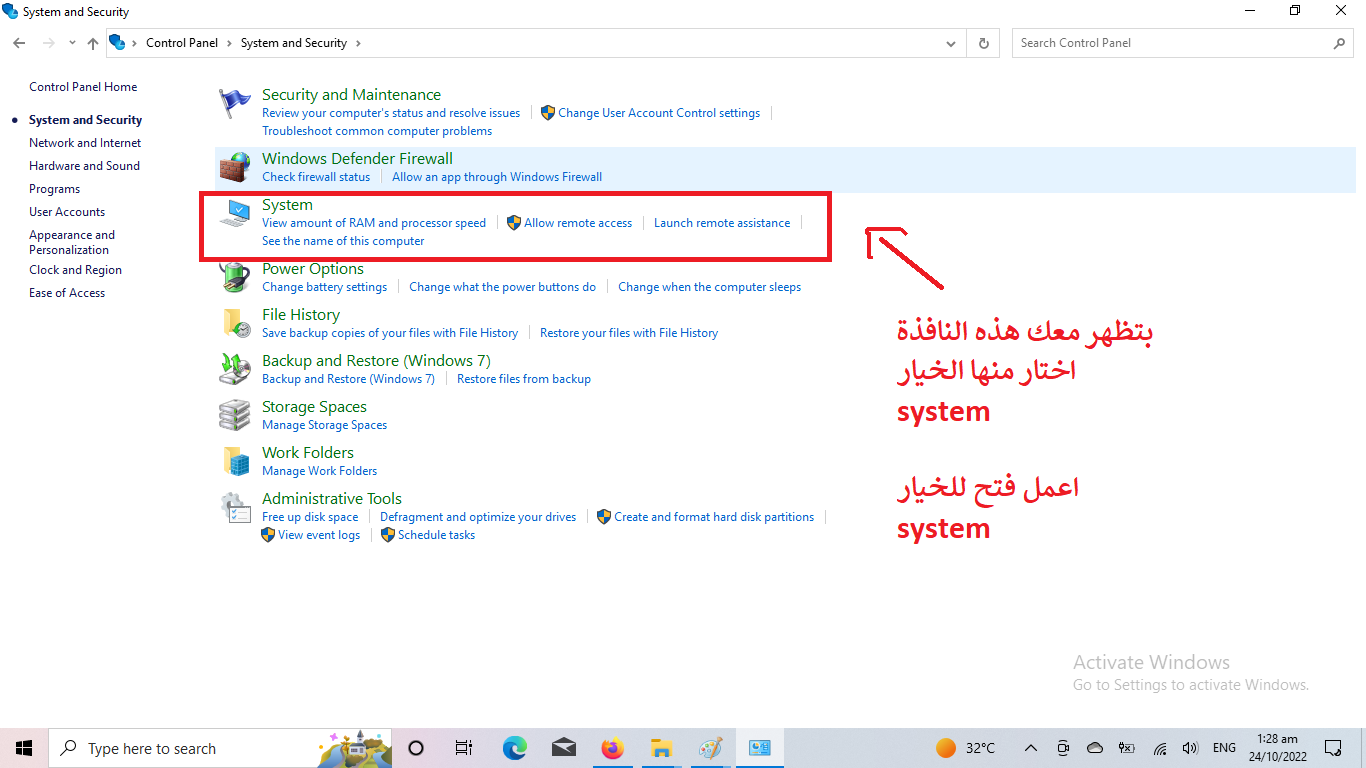Click the File History folder icon
Viewport: 1366px width, 768px height.
pyautogui.click(x=235, y=323)
